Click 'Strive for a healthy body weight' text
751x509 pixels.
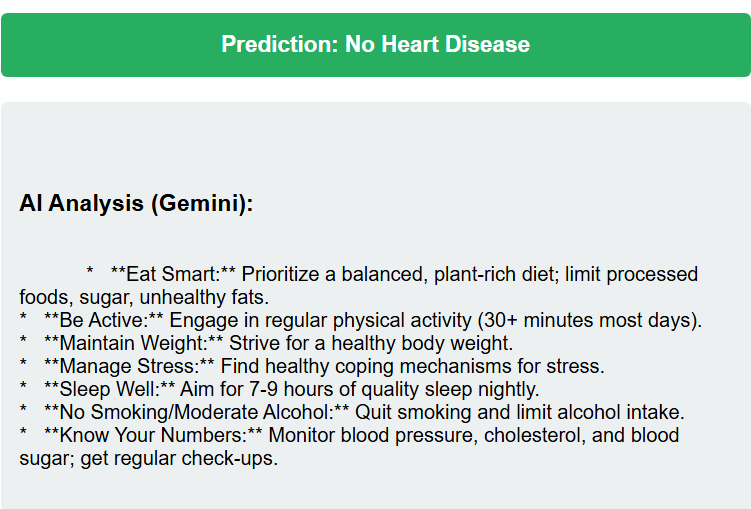369,343
